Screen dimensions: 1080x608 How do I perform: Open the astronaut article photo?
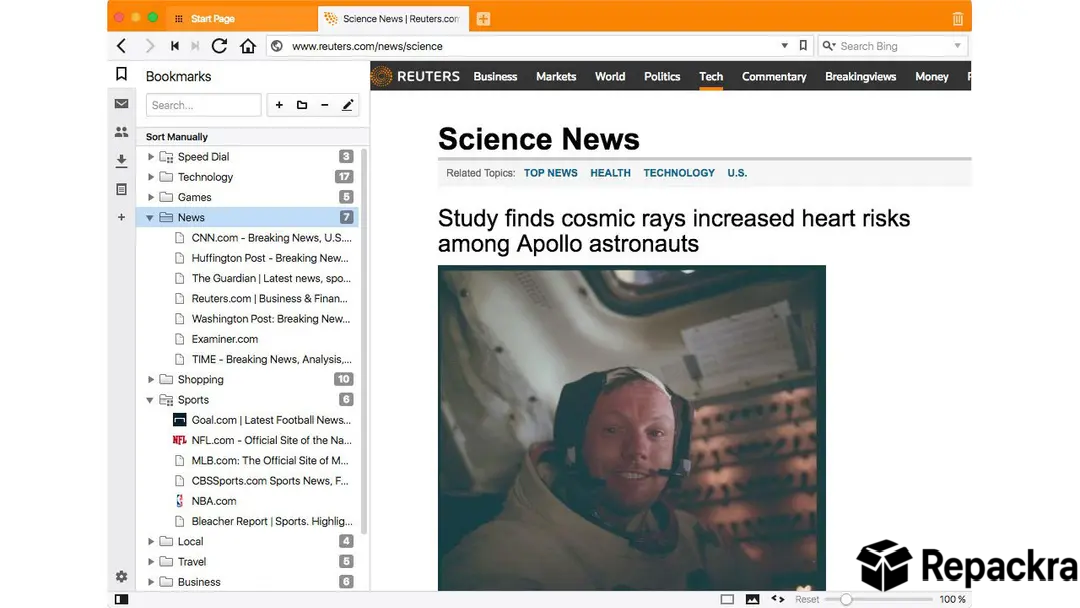[632, 428]
